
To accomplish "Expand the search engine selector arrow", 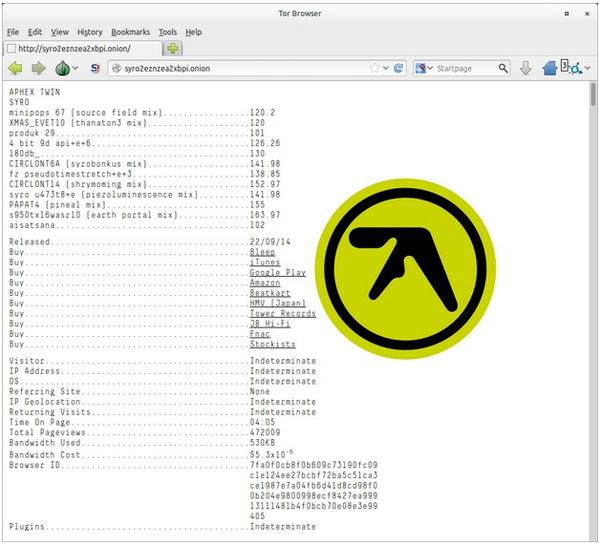I will (x=430, y=68).
